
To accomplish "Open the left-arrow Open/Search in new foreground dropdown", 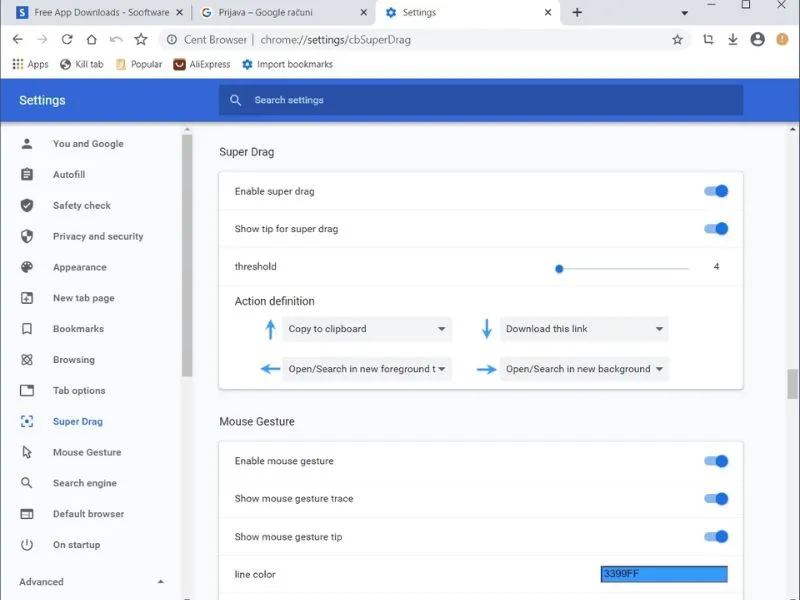I will tap(367, 369).
